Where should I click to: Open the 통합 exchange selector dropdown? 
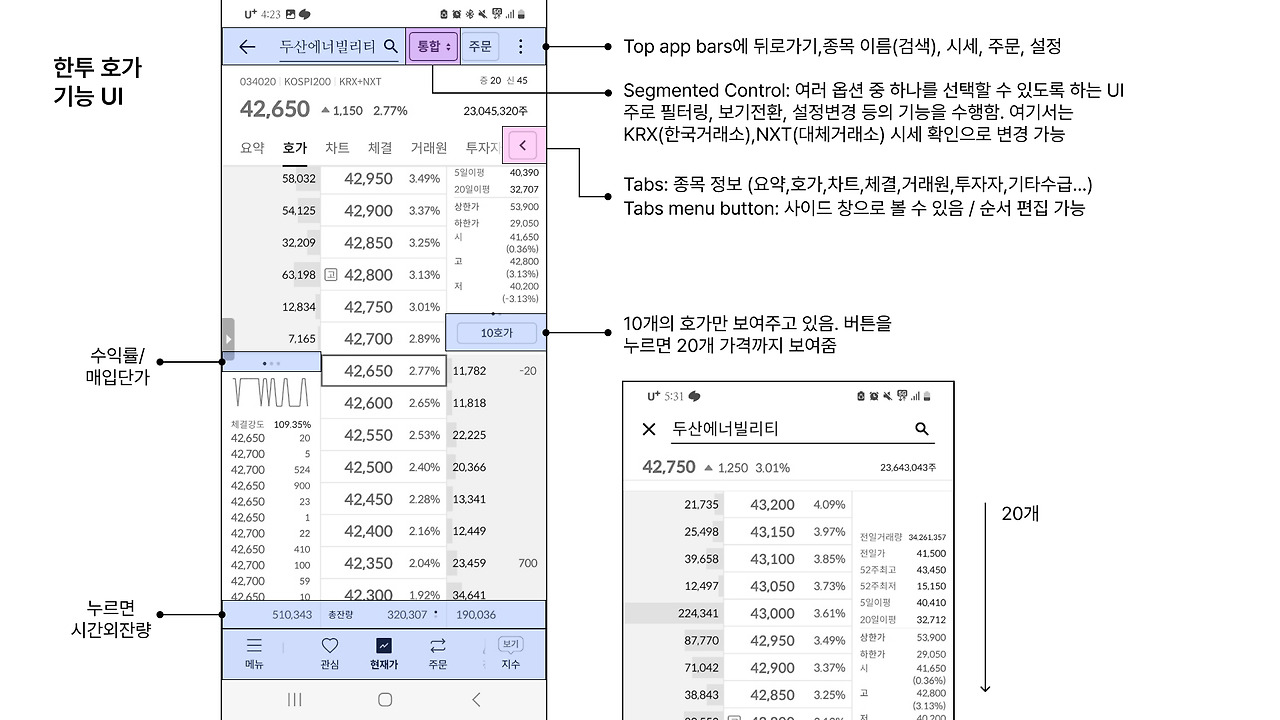pyautogui.click(x=433, y=46)
